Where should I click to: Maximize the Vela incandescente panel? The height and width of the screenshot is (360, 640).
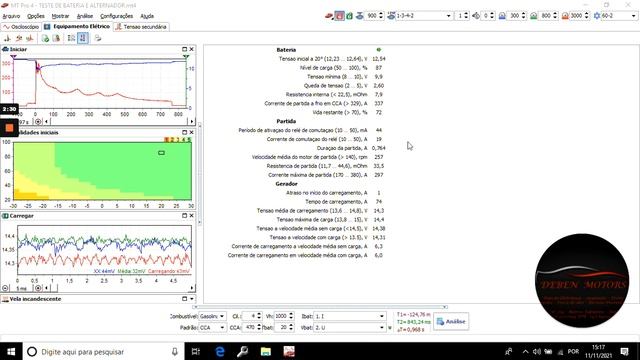point(184,299)
